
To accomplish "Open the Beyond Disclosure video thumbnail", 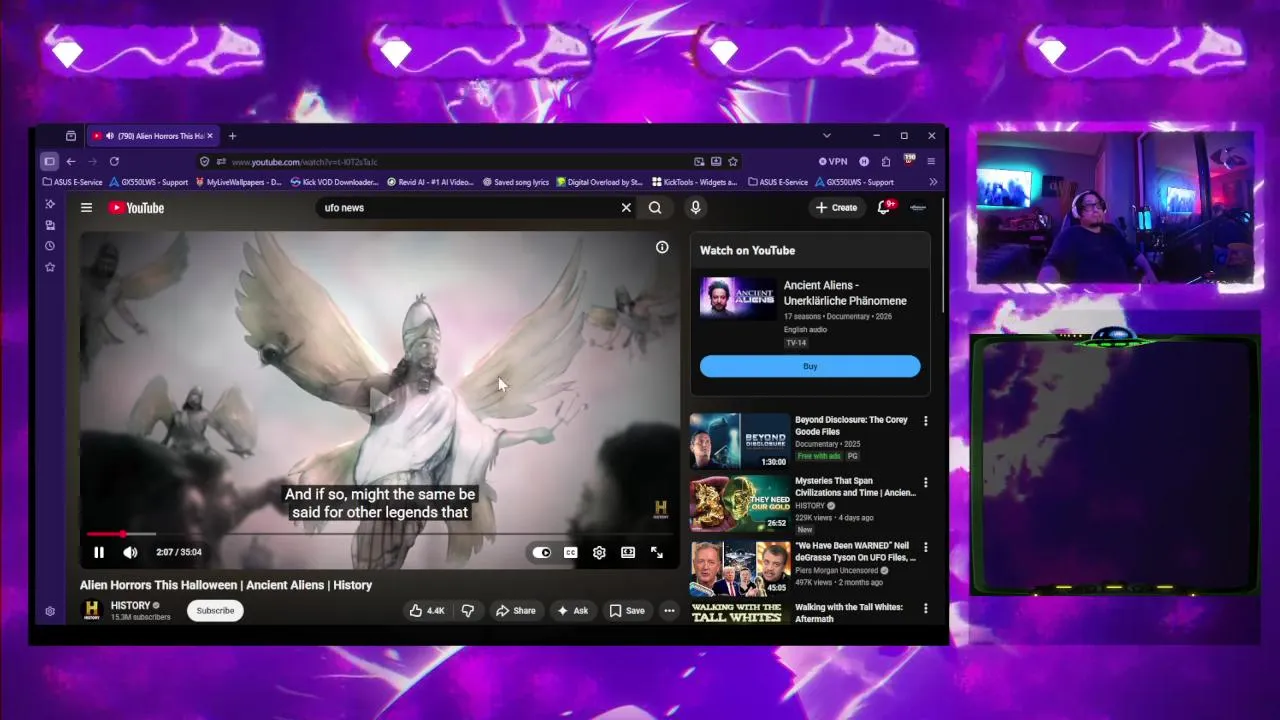I will pyautogui.click(x=740, y=441).
